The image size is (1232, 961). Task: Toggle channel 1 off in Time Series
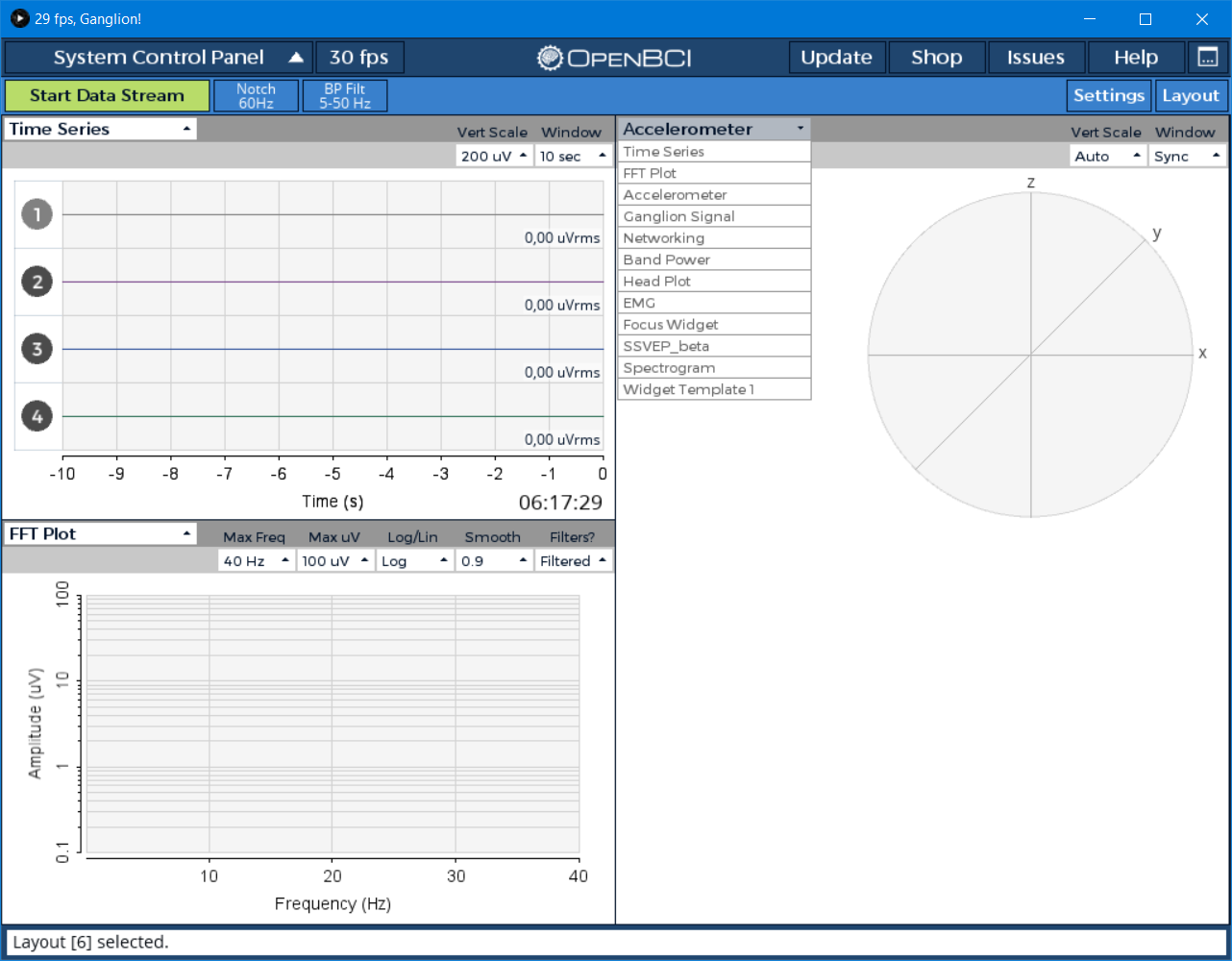(37, 214)
